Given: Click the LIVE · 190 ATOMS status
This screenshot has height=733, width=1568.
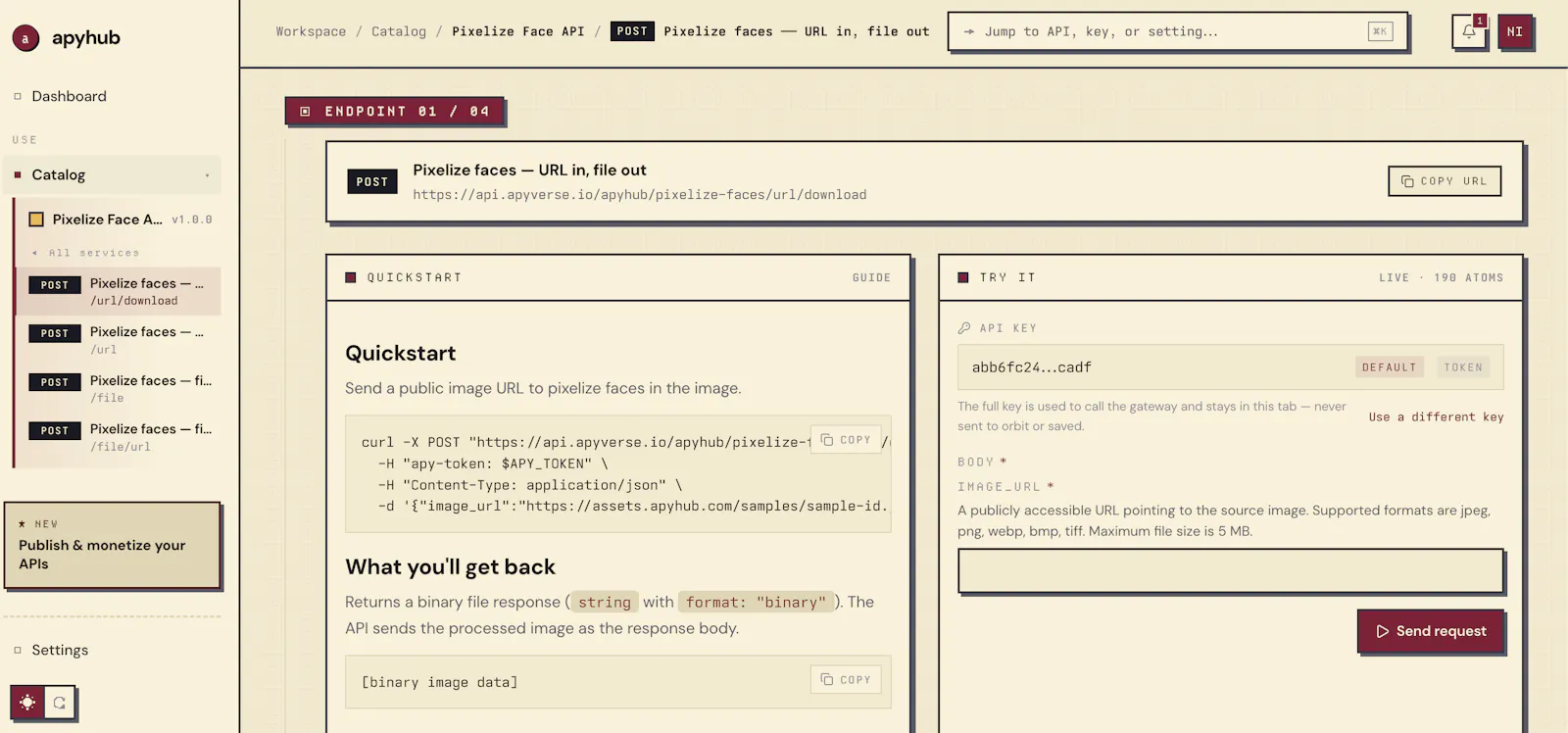Looking at the screenshot, I should tap(1441, 278).
